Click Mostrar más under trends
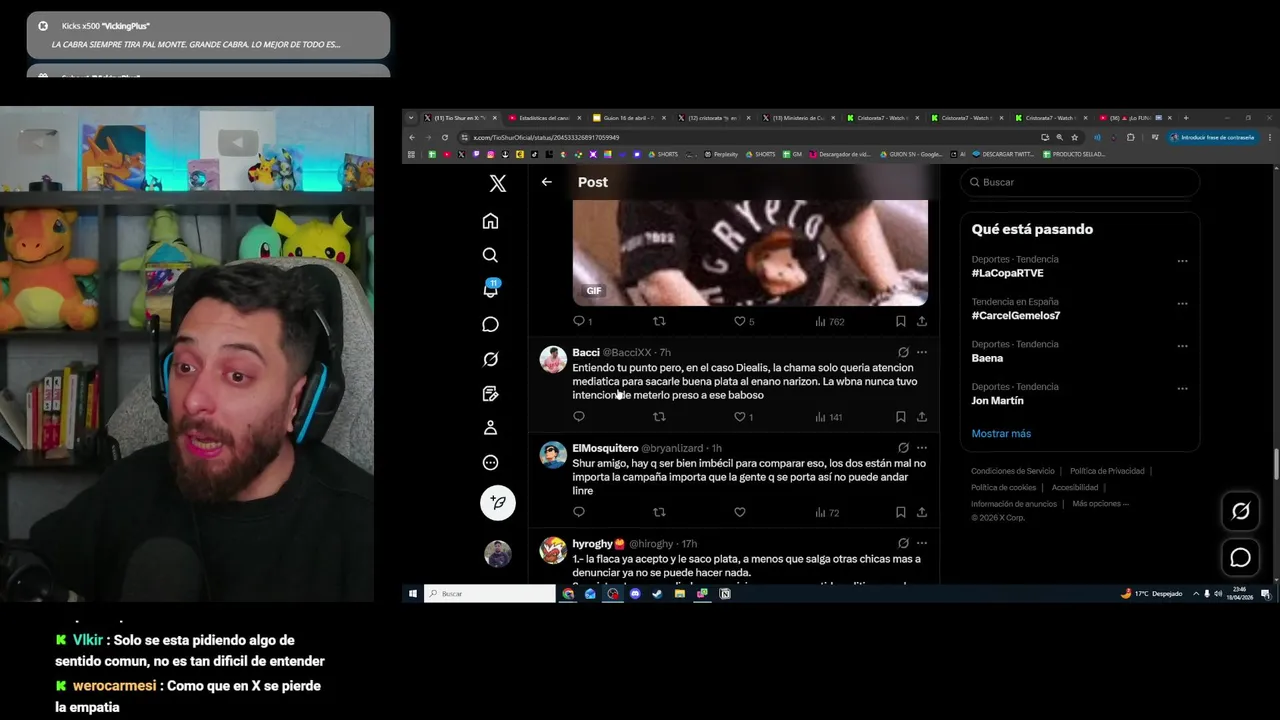The width and height of the screenshot is (1280, 720). [x=1001, y=433]
